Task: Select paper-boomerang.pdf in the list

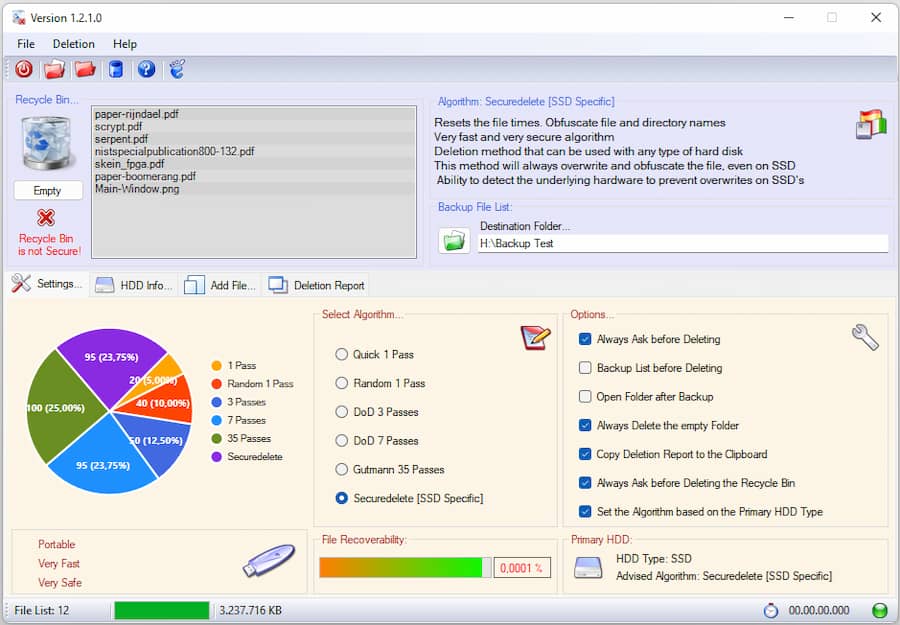Action: tap(254, 176)
